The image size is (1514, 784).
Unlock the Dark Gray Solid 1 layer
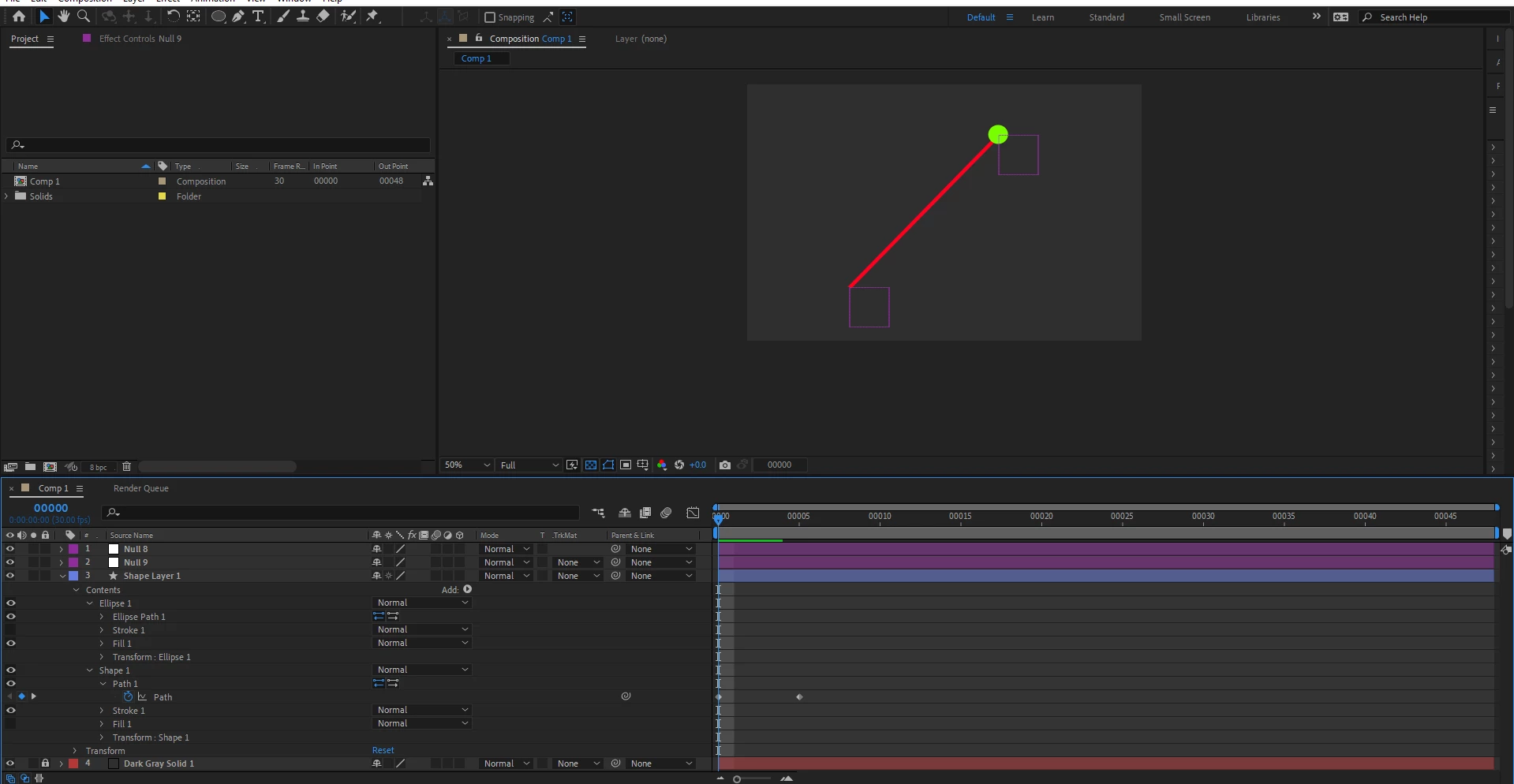click(45, 763)
